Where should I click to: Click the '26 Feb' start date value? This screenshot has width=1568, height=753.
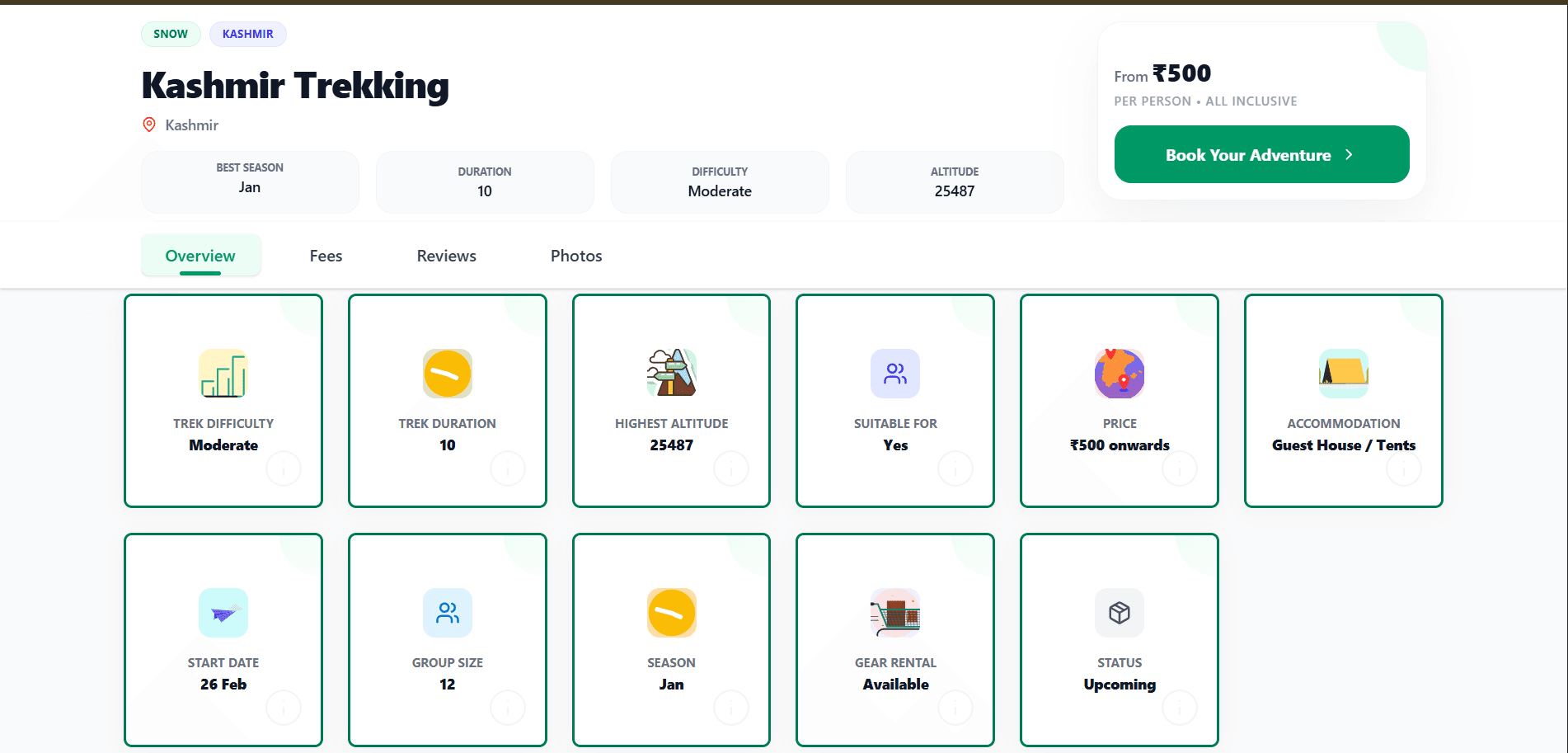tap(223, 685)
